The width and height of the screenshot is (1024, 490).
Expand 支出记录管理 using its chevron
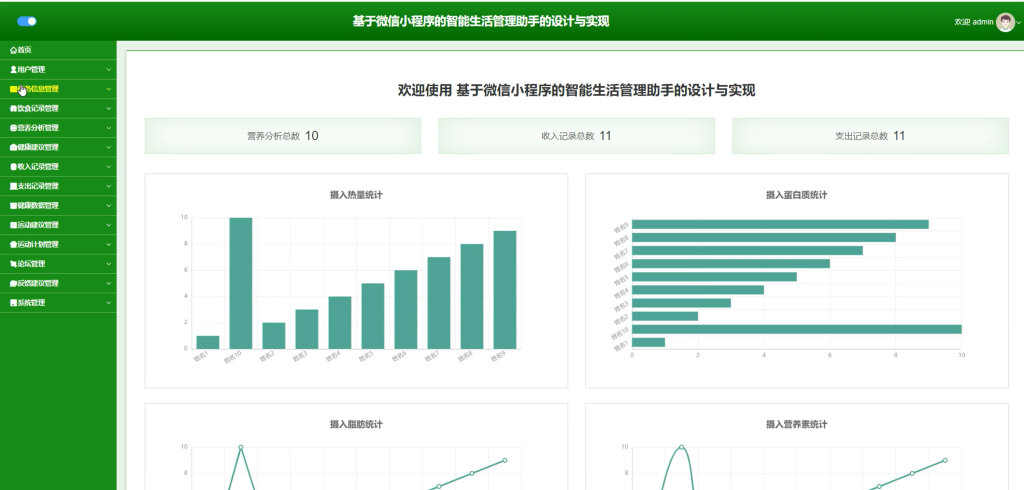[108, 186]
